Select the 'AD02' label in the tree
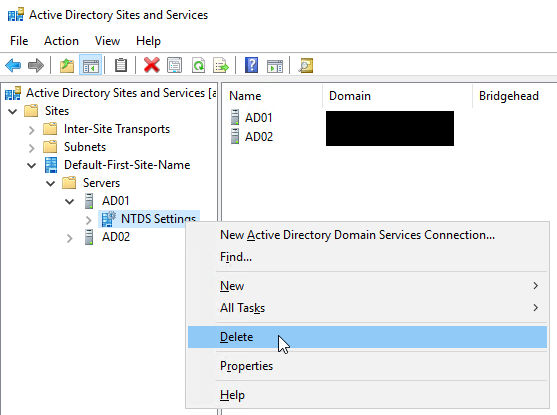This screenshot has width=557, height=415. [x=116, y=237]
